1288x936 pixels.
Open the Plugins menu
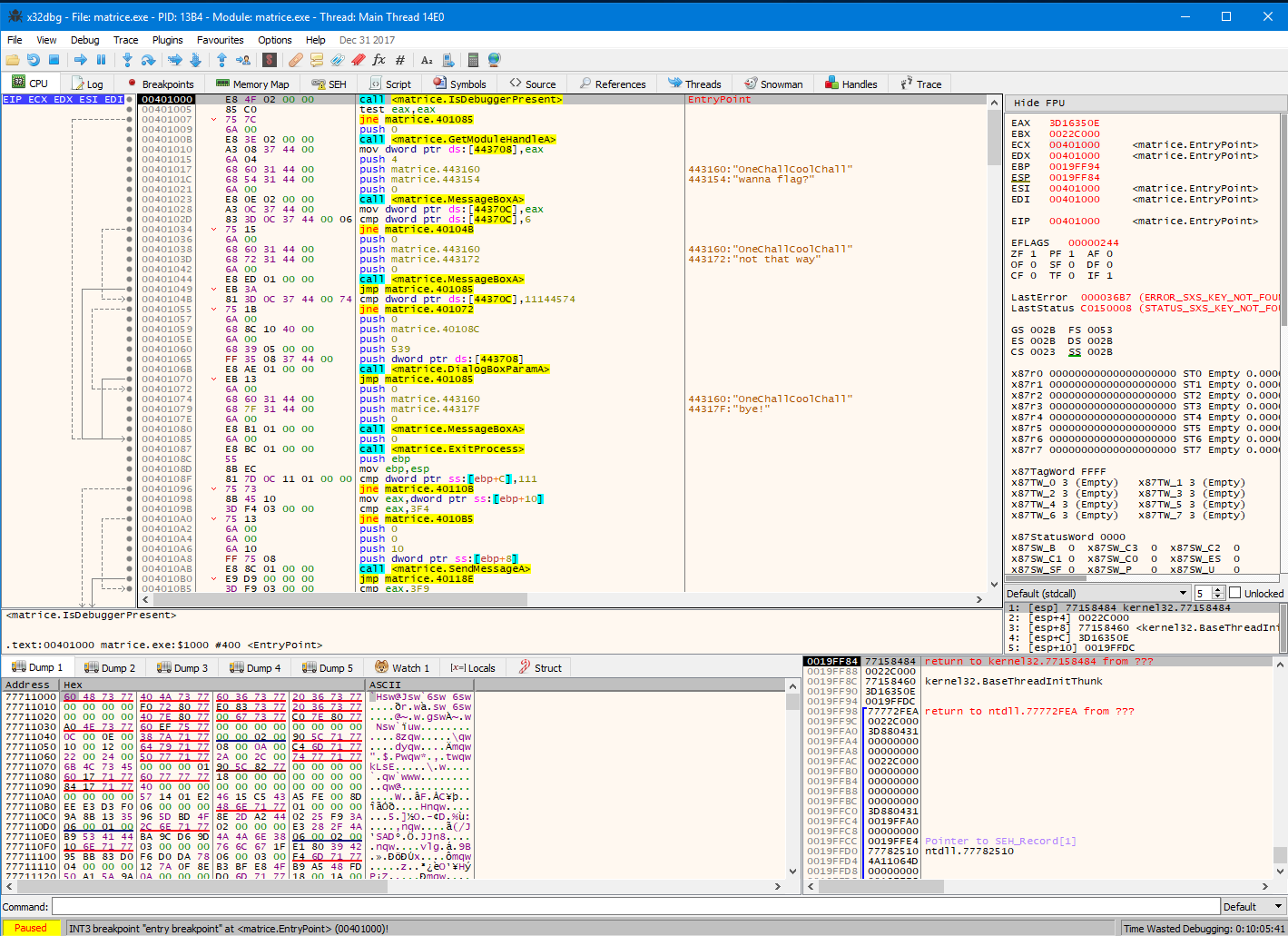pos(167,39)
